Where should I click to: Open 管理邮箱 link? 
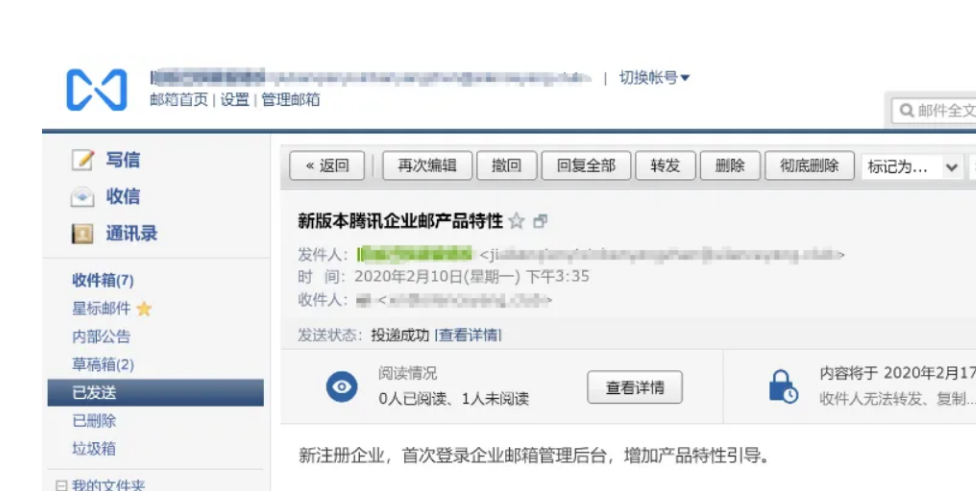[x=291, y=100]
